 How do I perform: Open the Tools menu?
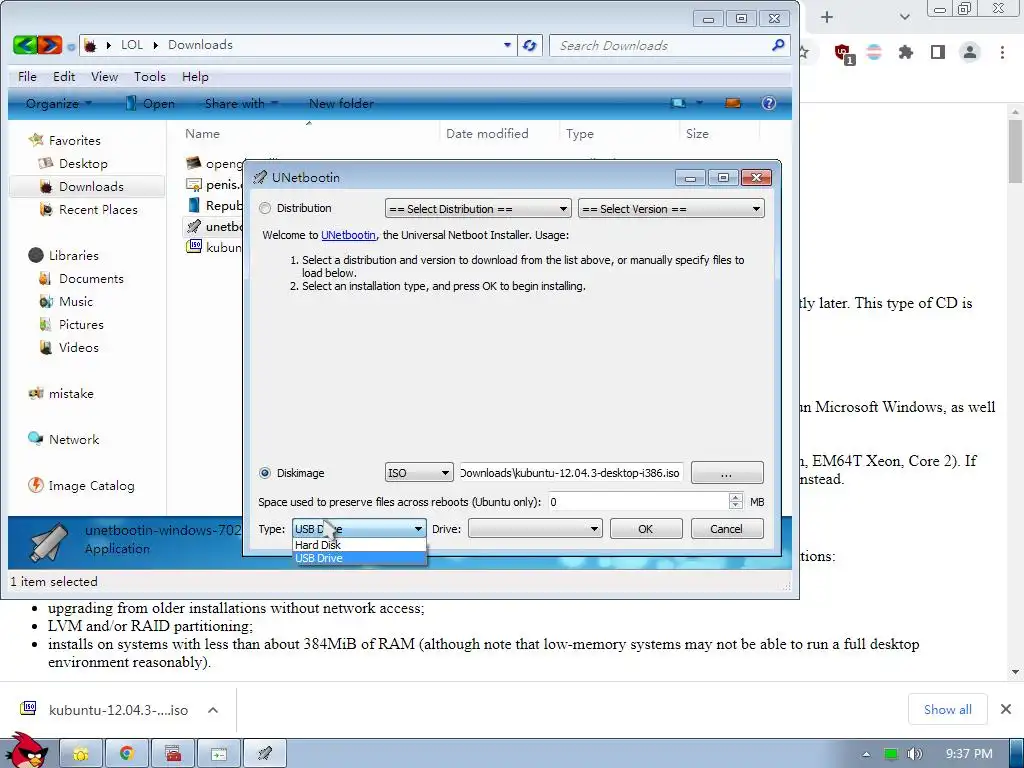(x=150, y=76)
